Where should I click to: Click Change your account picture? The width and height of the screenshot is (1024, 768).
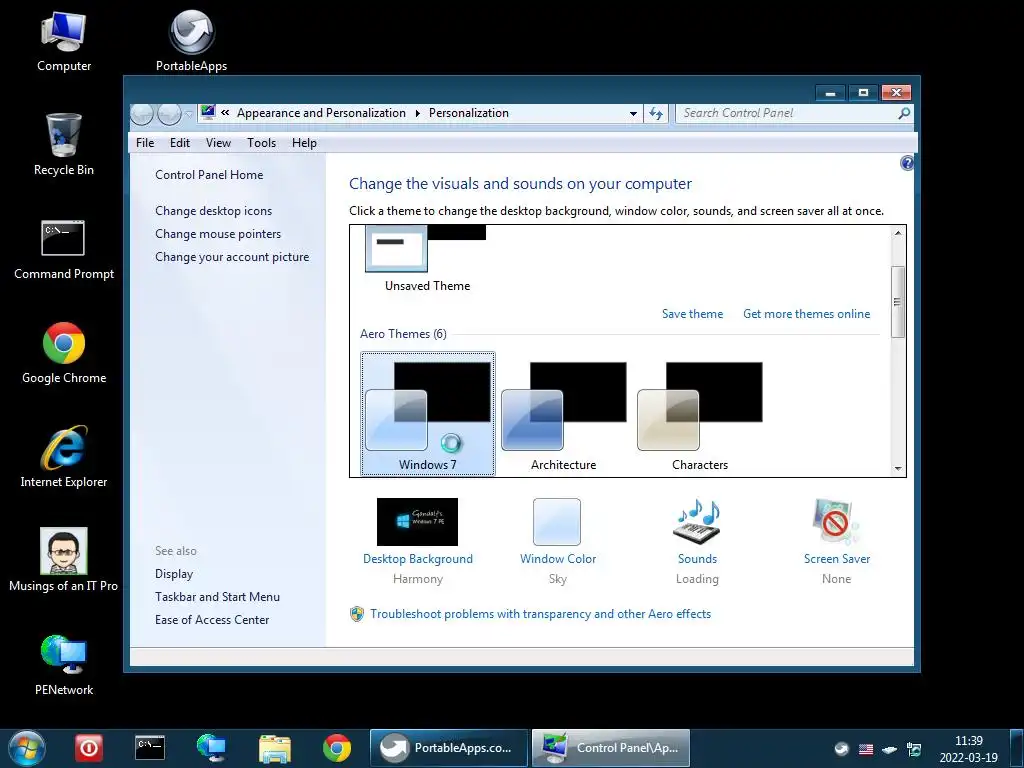232,257
